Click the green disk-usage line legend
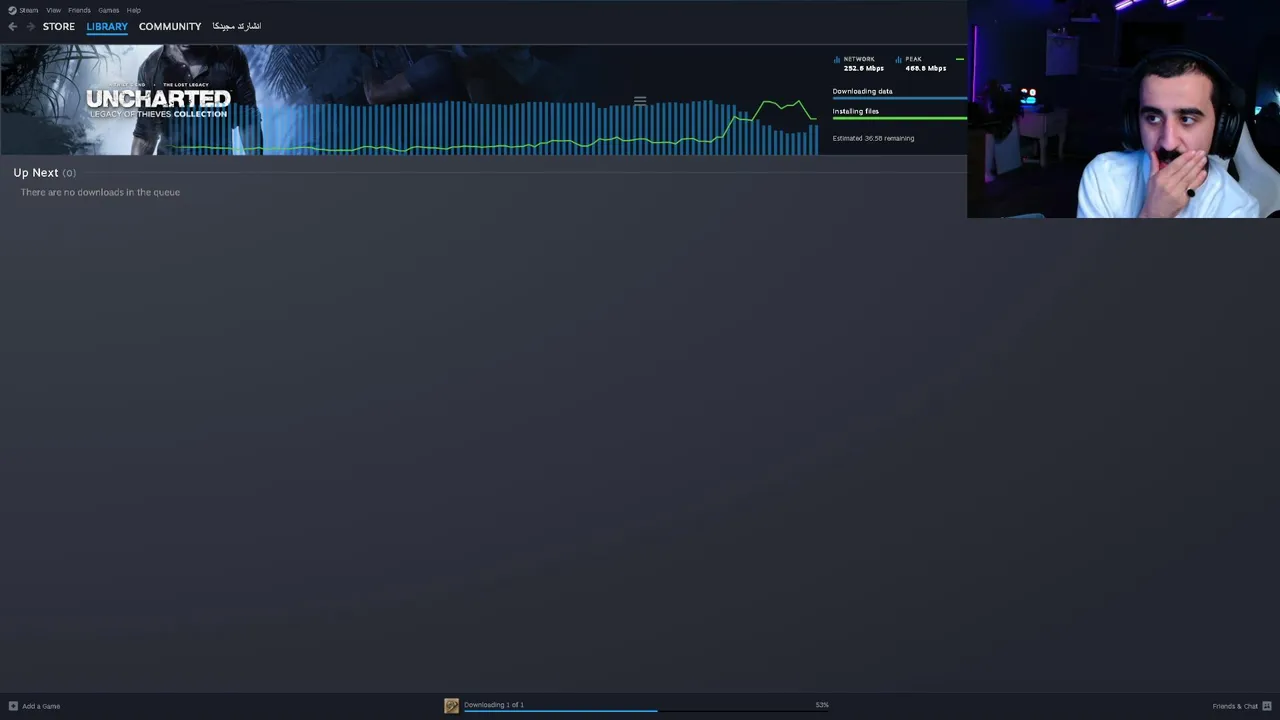Screen dimensions: 1280x720 tap(960, 59)
